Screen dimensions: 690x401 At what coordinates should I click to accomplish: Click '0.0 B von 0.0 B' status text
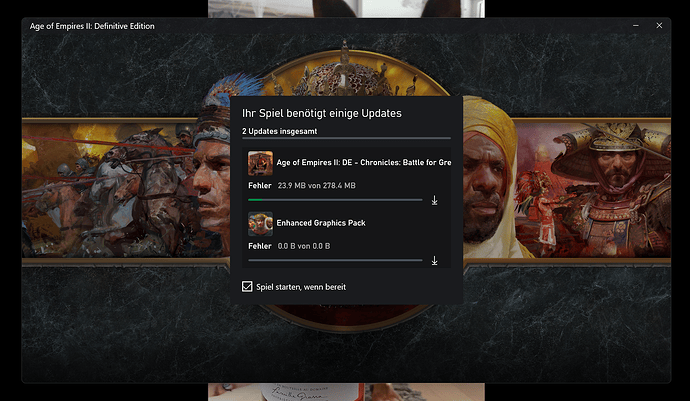304,246
